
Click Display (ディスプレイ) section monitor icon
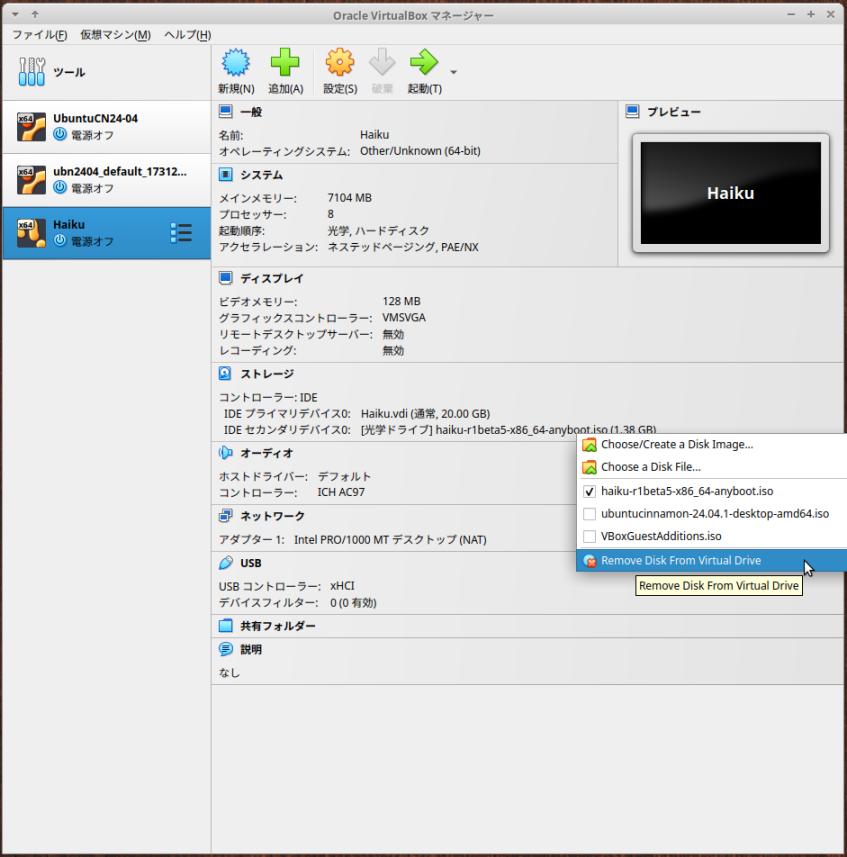coord(225,278)
